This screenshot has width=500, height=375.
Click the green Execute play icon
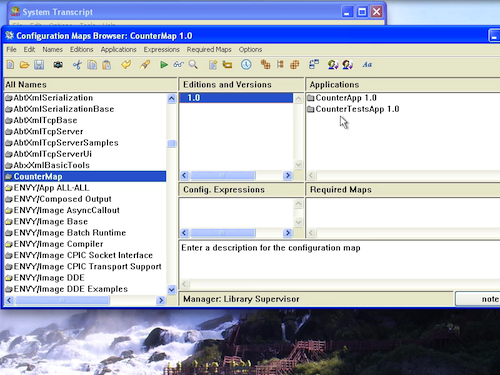pos(164,64)
